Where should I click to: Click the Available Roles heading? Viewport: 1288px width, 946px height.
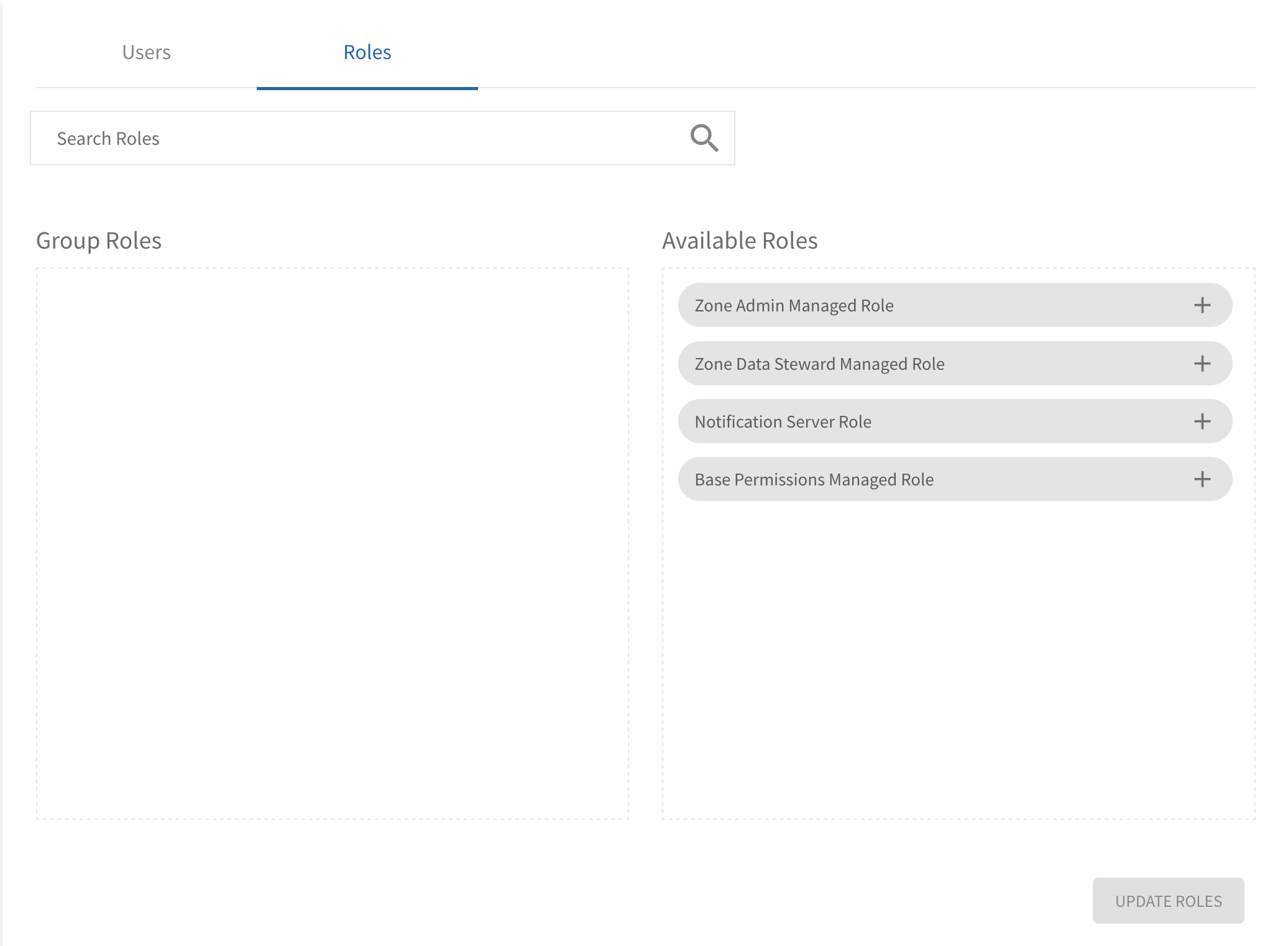click(x=740, y=241)
